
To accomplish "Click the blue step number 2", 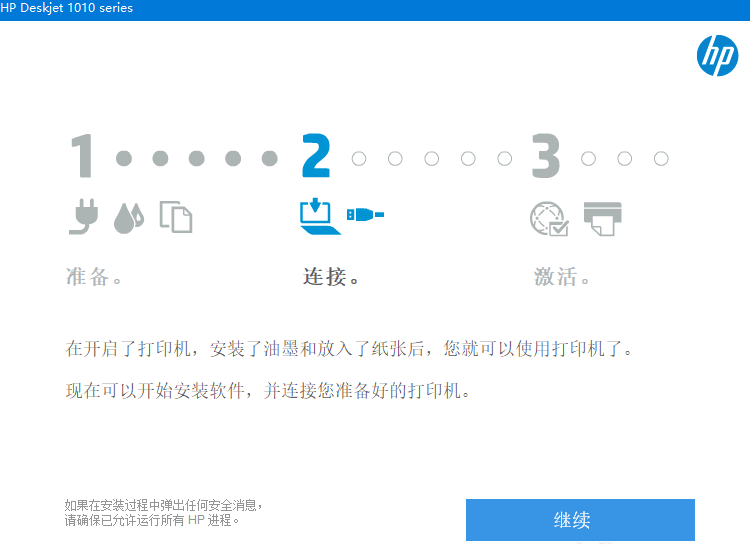I will click(x=316, y=156).
